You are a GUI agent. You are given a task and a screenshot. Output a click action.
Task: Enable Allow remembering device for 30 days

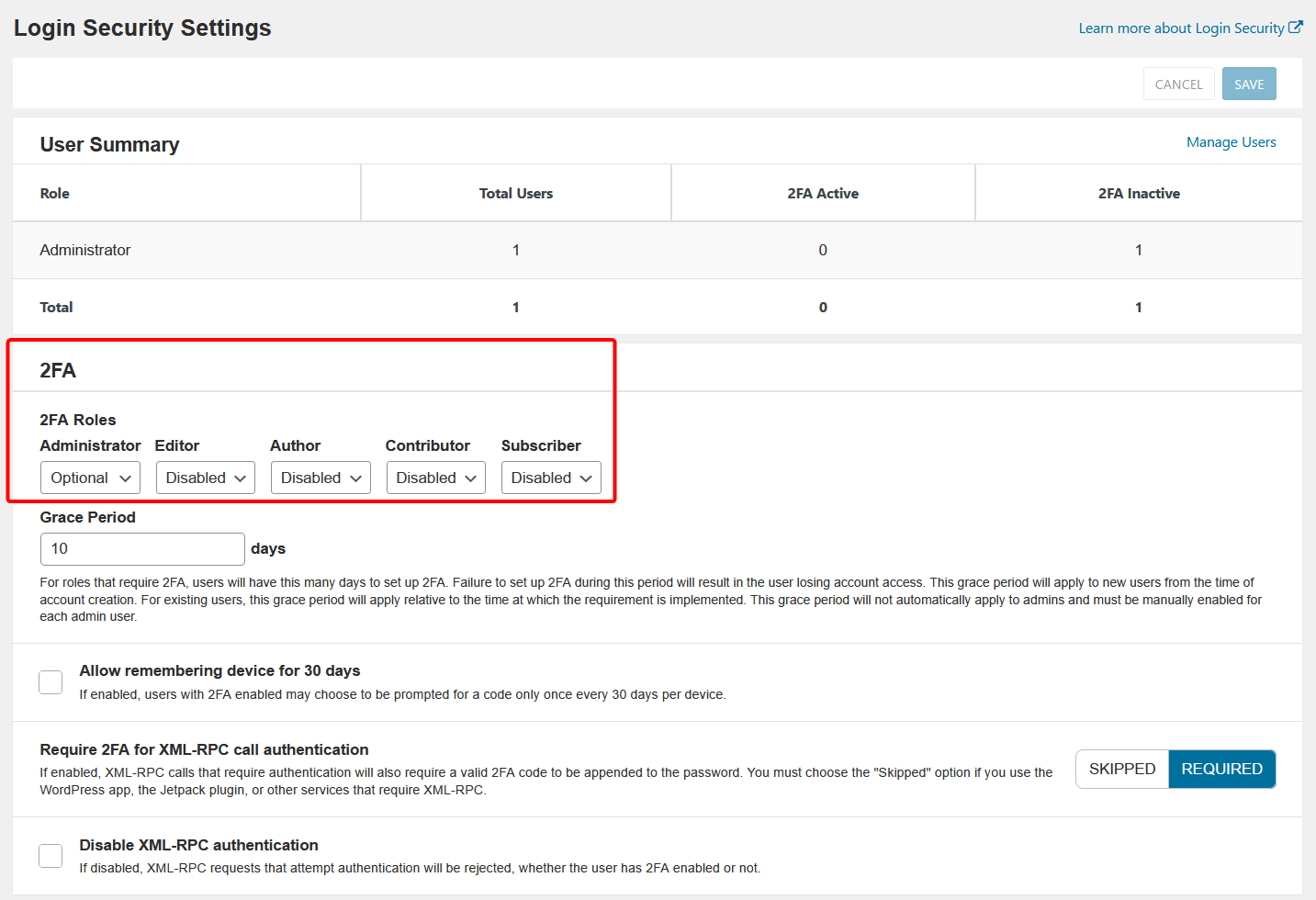[x=51, y=682]
